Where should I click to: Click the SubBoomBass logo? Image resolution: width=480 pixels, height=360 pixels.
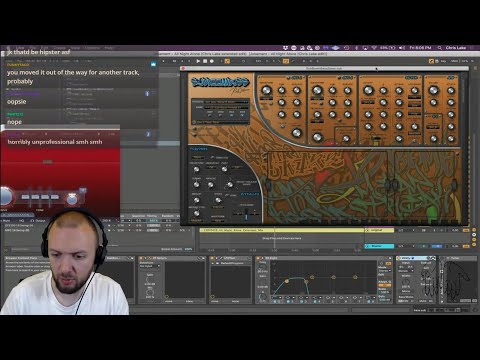point(220,82)
